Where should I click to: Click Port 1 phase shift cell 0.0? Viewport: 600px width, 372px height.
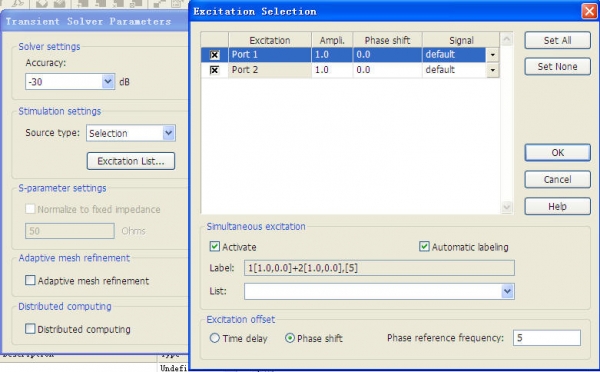(387, 55)
